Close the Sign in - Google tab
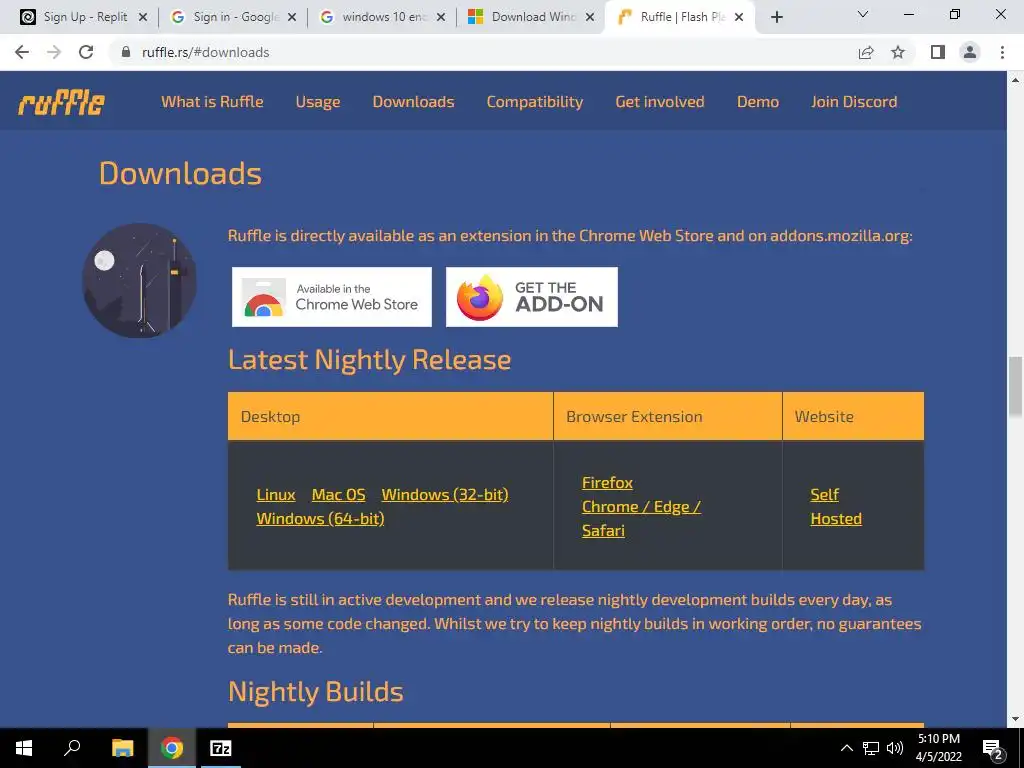The height and width of the screenshot is (768, 1024). [293, 17]
